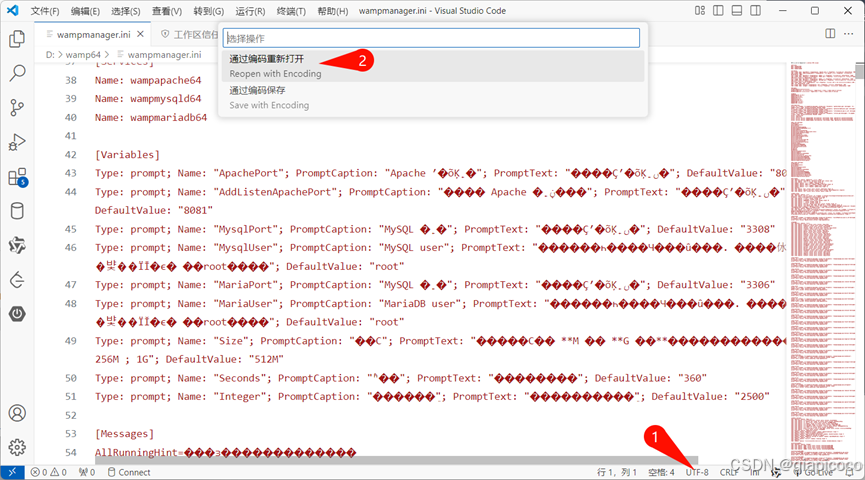865x480 pixels.
Task: Click the Name: wampapache64 line
Action: click(148, 80)
